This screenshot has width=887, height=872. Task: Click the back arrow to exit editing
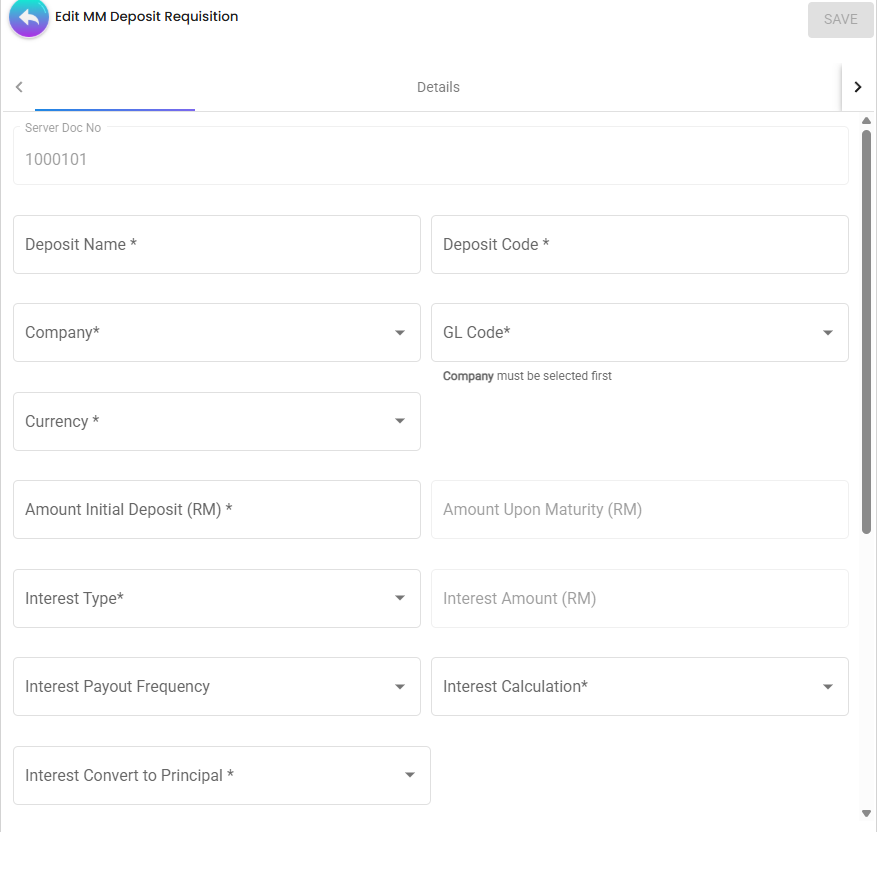[x=27, y=18]
